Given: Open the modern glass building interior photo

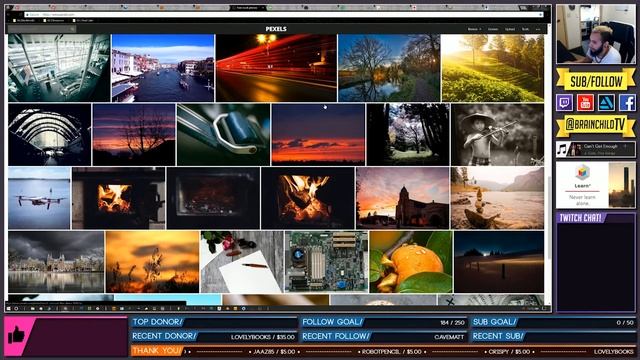Looking at the screenshot, I should [x=59, y=68].
